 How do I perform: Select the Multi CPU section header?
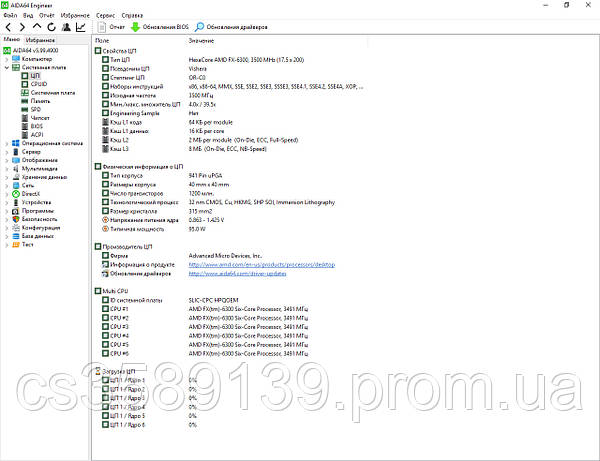[111, 291]
